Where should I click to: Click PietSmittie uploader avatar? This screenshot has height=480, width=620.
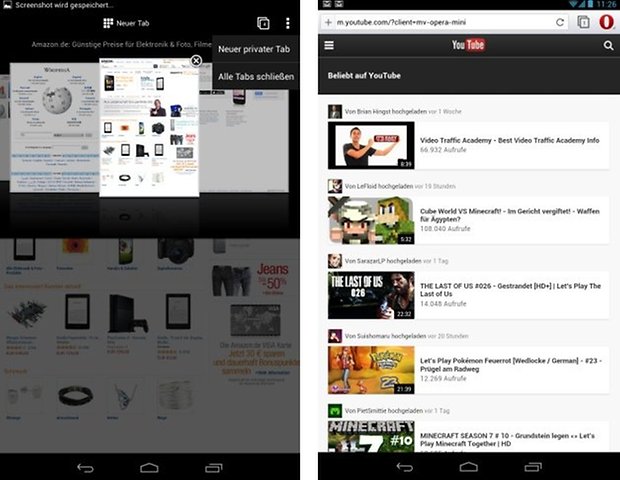(335, 411)
